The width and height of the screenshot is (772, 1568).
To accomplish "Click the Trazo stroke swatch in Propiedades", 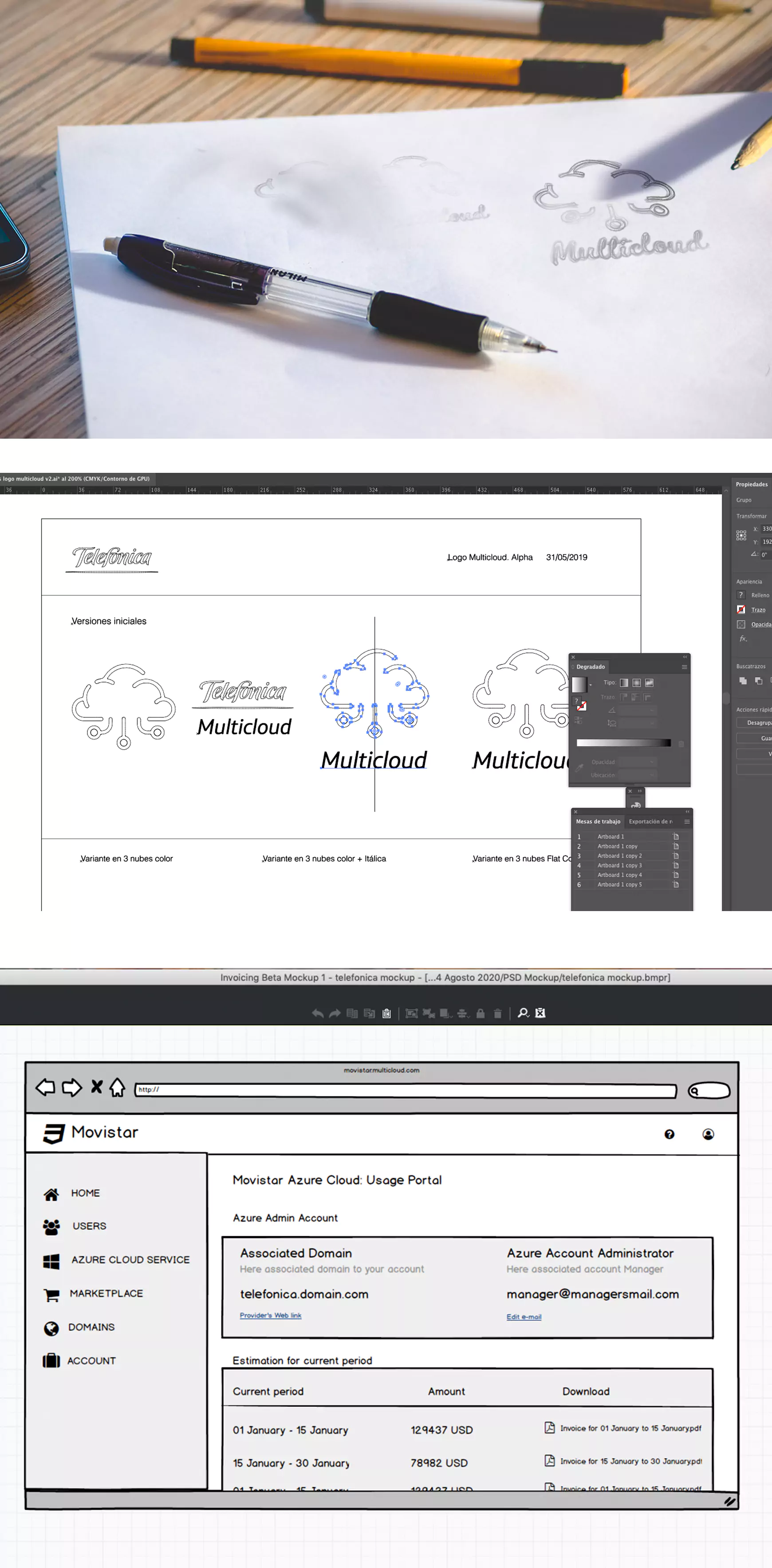I will (741, 609).
